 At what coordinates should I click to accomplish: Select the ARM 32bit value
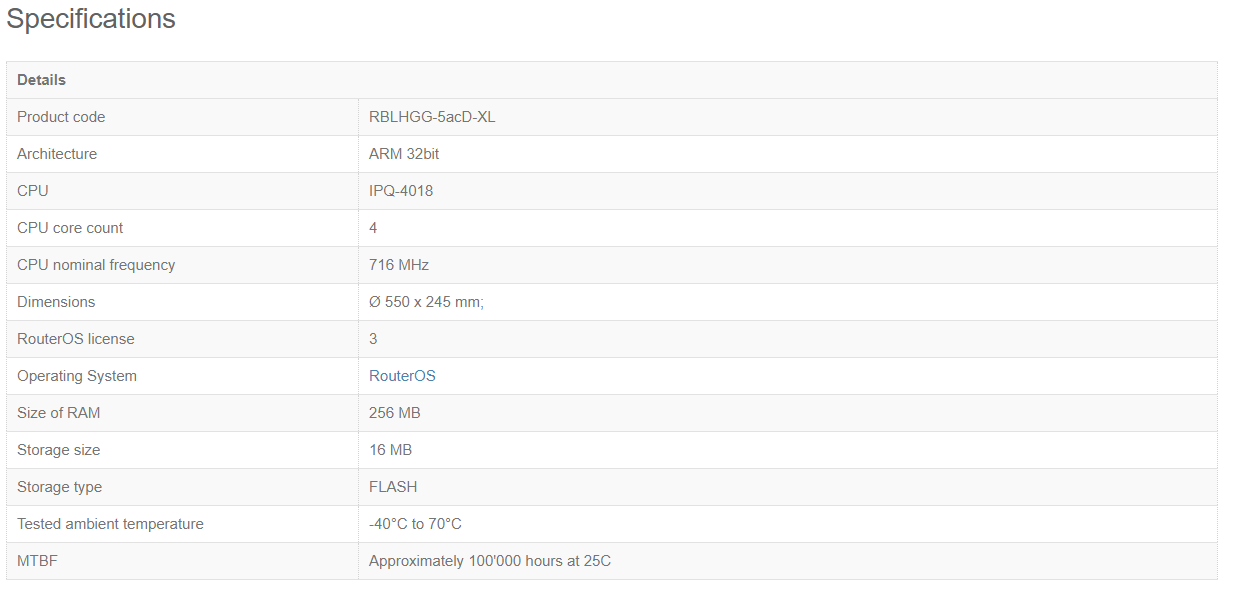(404, 154)
